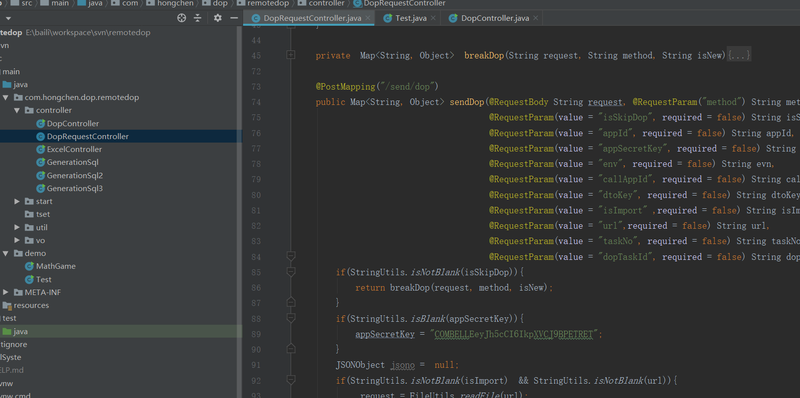Select GenerationSql class in tree
Image resolution: width=800 pixels, height=398 pixels.
[x=72, y=162]
